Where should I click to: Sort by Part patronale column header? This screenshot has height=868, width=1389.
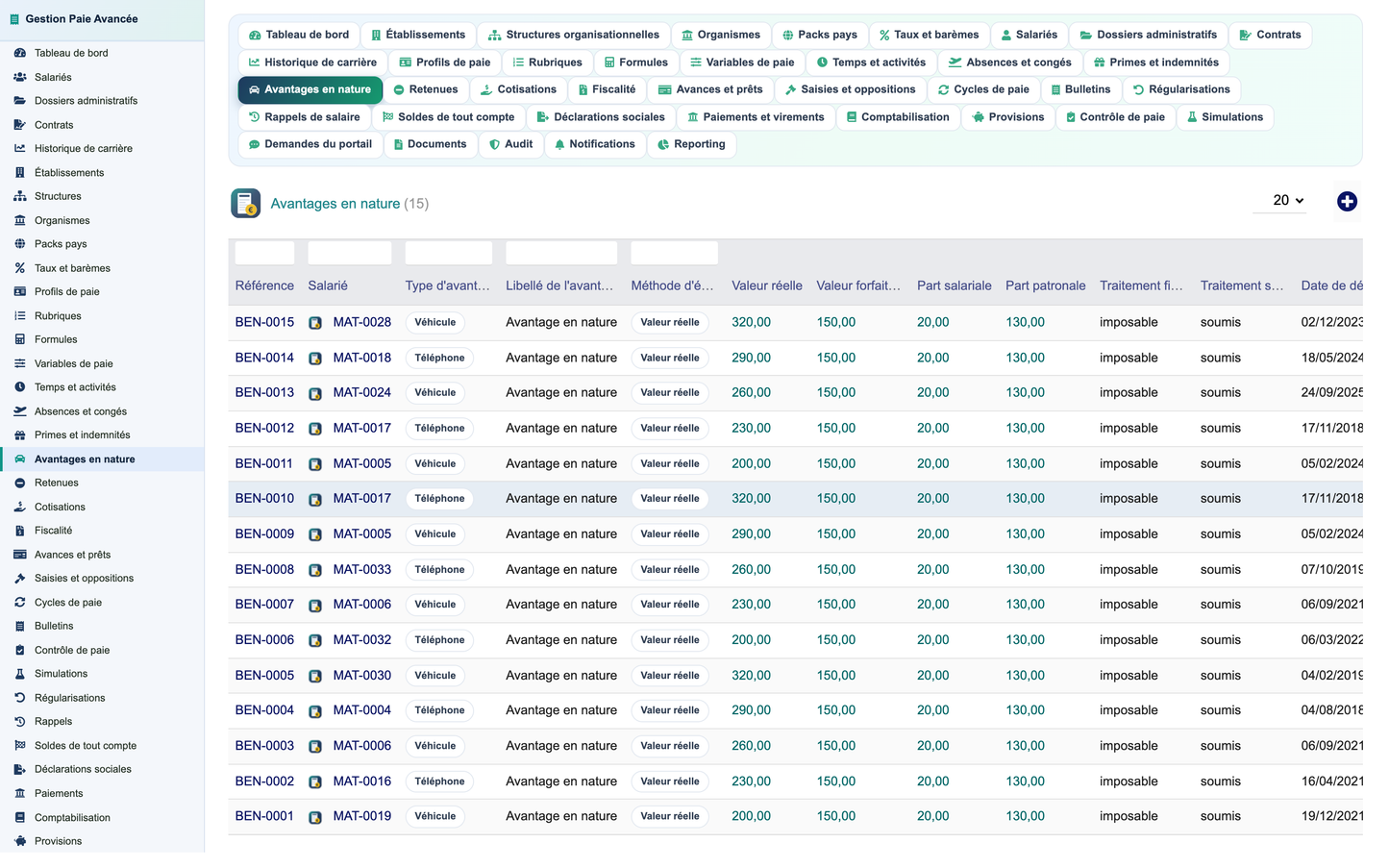tap(1046, 285)
